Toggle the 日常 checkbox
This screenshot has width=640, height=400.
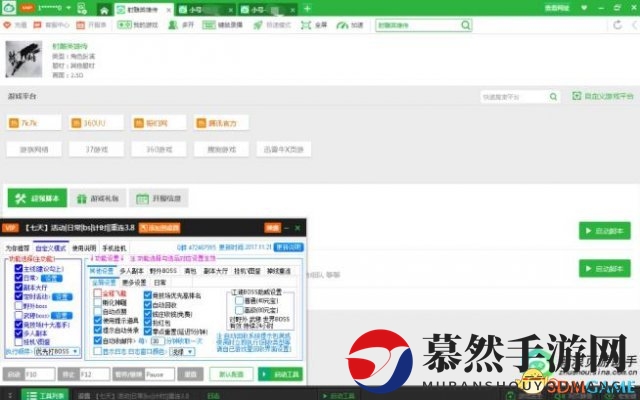point(18,278)
